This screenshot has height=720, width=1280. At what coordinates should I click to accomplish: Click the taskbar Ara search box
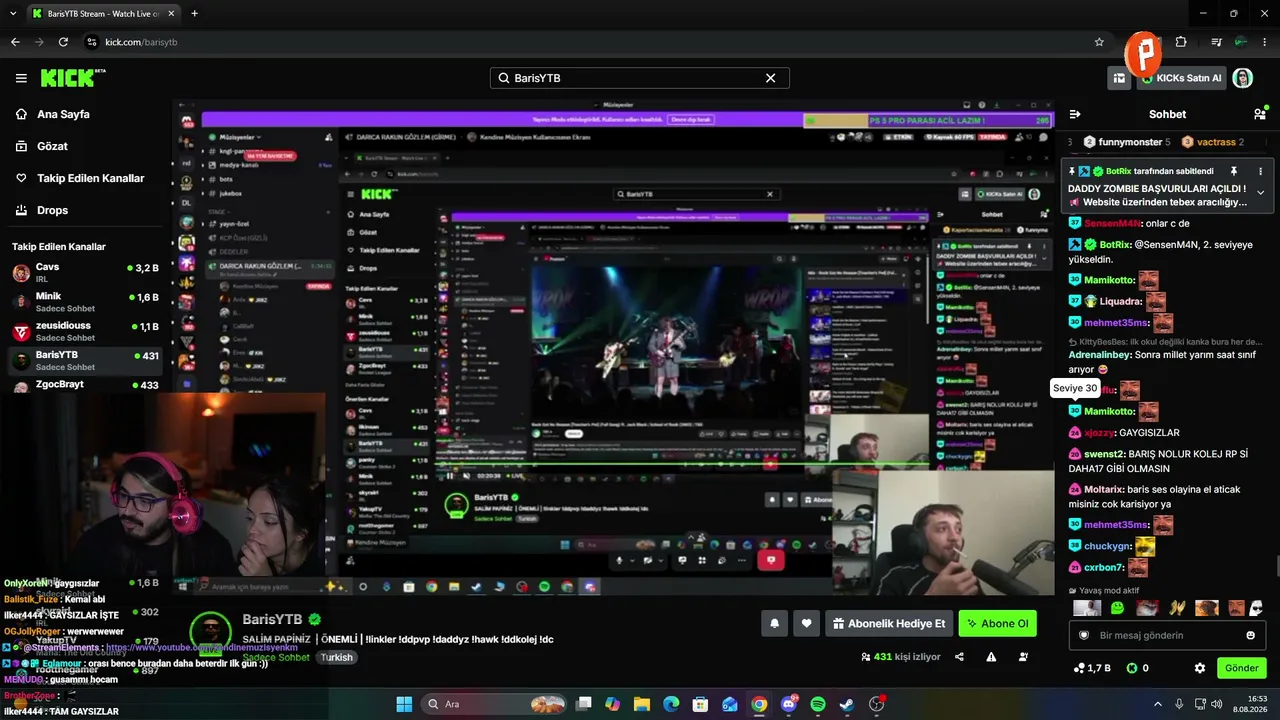pyautogui.click(x=495, y=704)
